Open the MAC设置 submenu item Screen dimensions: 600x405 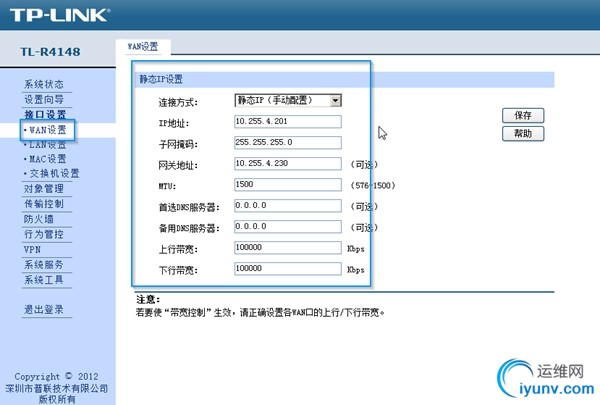click(48, 159)
